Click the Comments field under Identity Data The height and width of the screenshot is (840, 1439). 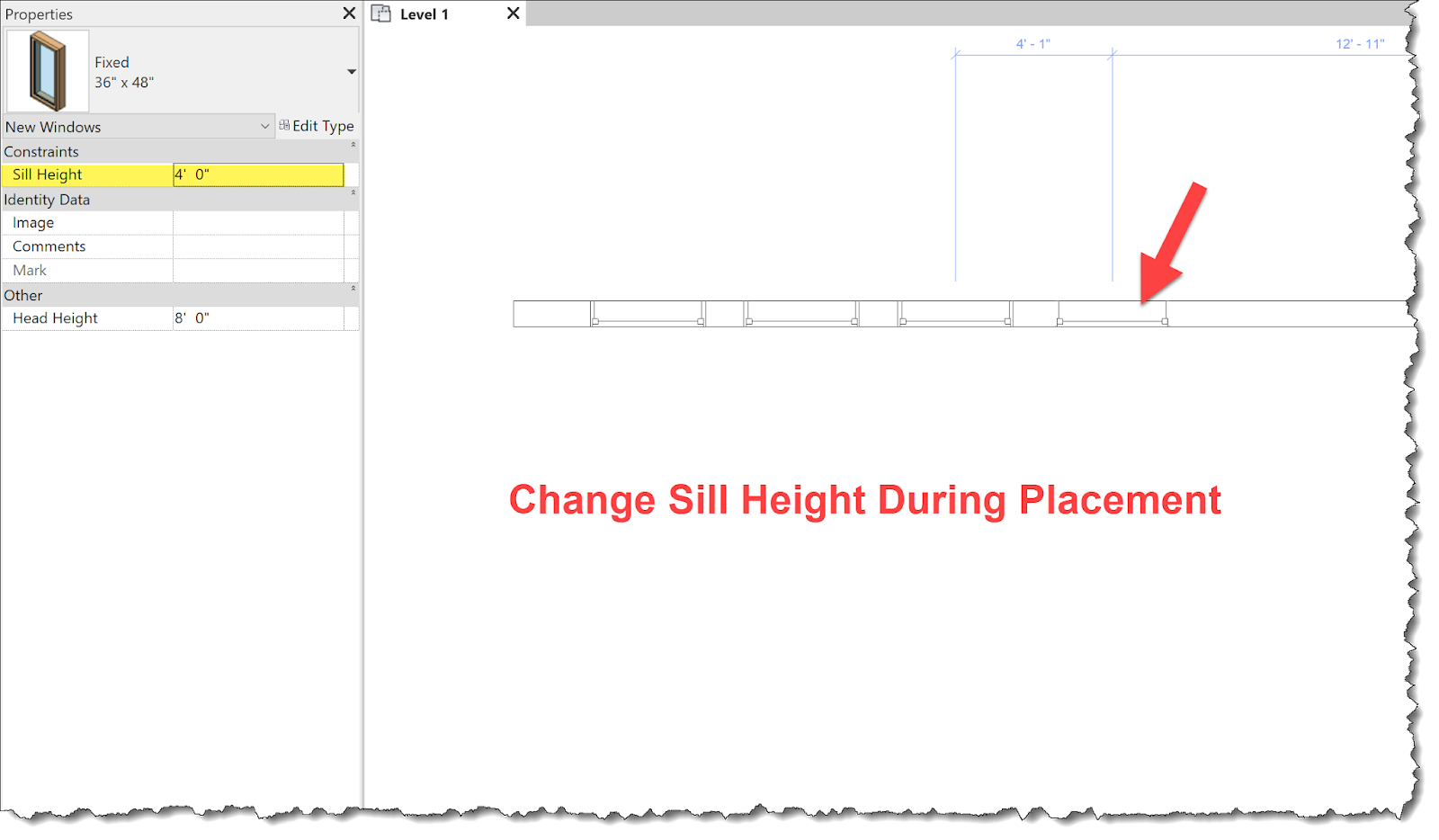pyautogui.click(x=261, y=246)
